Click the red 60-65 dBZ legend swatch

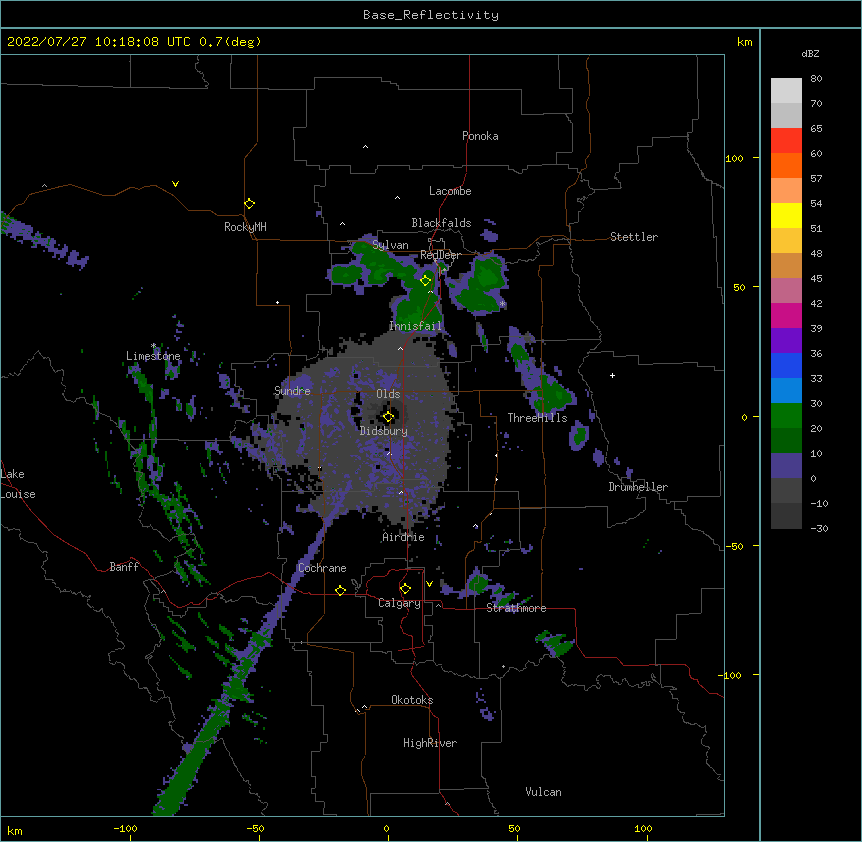786,141
